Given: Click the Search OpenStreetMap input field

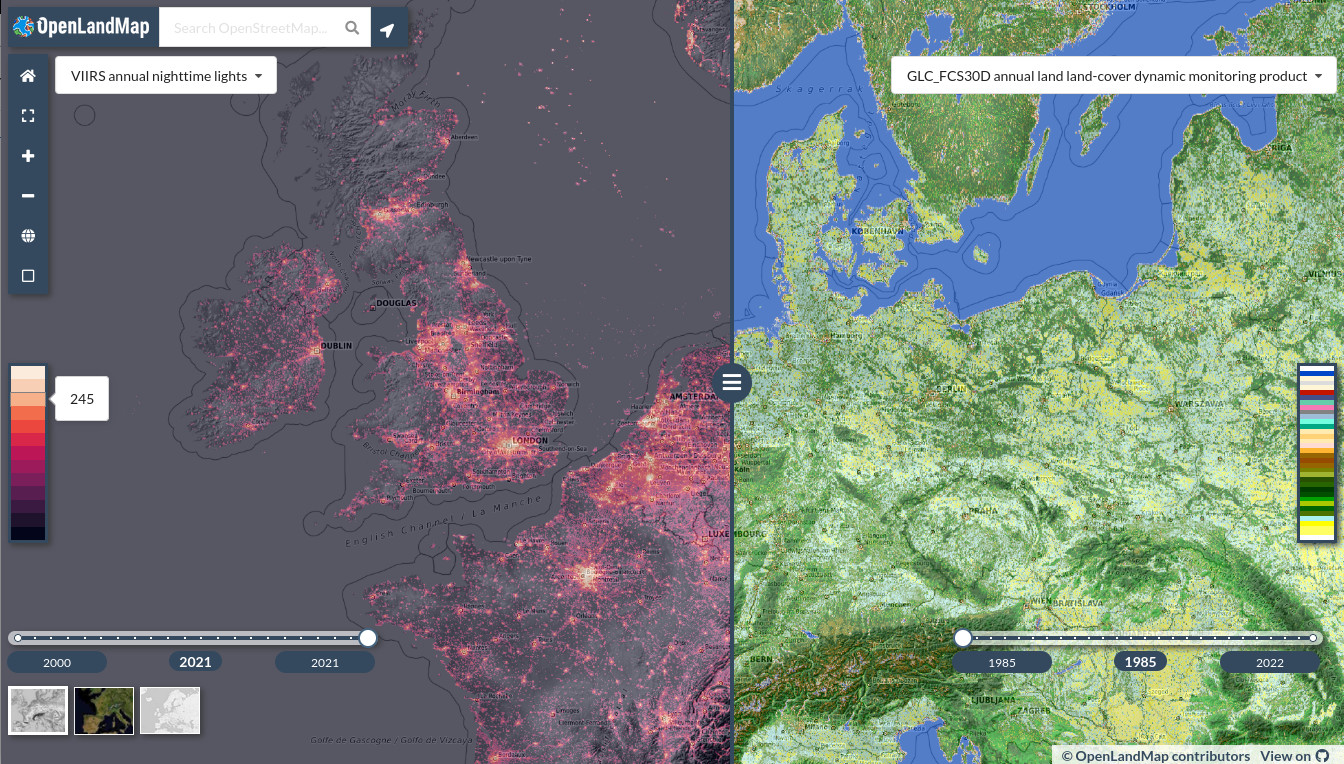Looking at the screenshot, I should click(250, 27).
